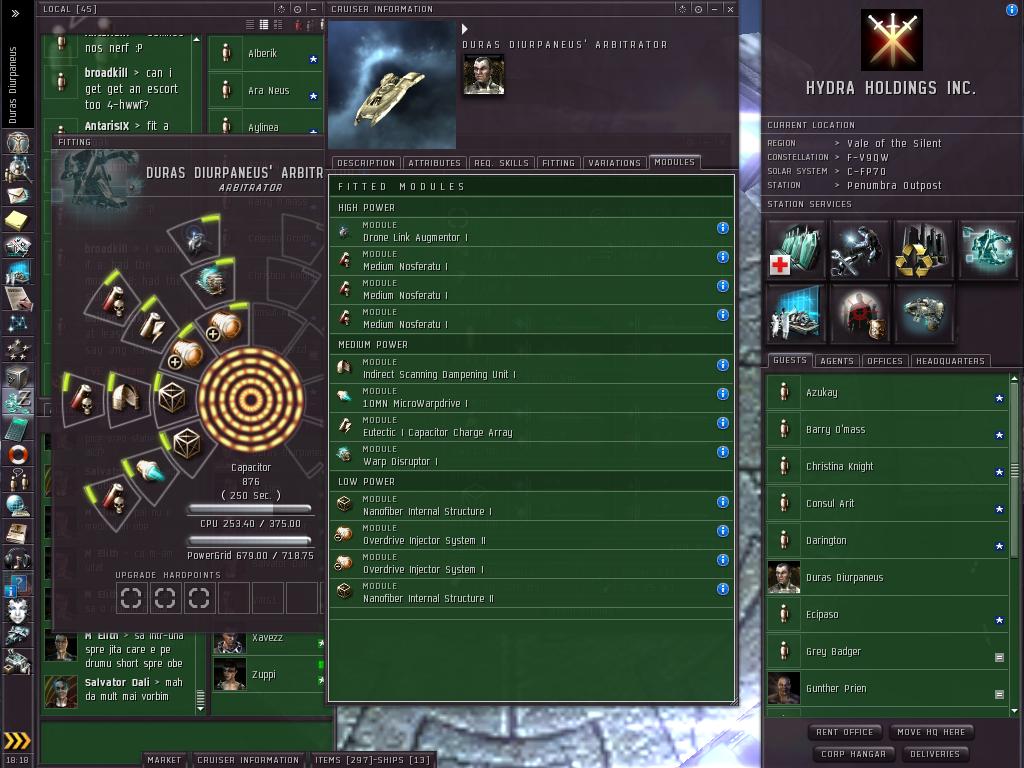This screenshot has width=1024, height=768.
Task: Show info for Eutectic I Capacitor Charge Array
Action: [722, 423]
